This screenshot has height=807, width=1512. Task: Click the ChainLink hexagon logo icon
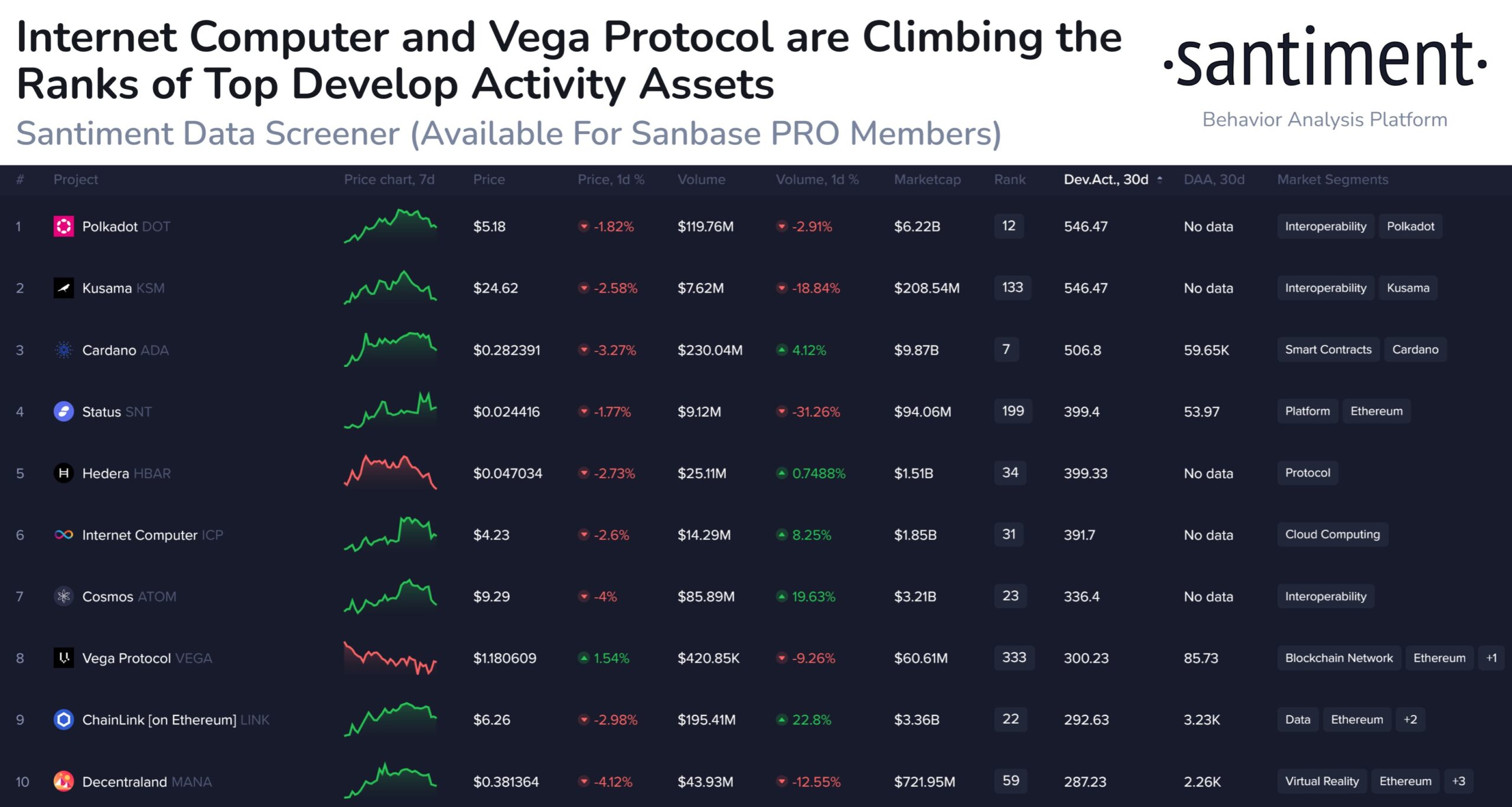tap(64, 720)
